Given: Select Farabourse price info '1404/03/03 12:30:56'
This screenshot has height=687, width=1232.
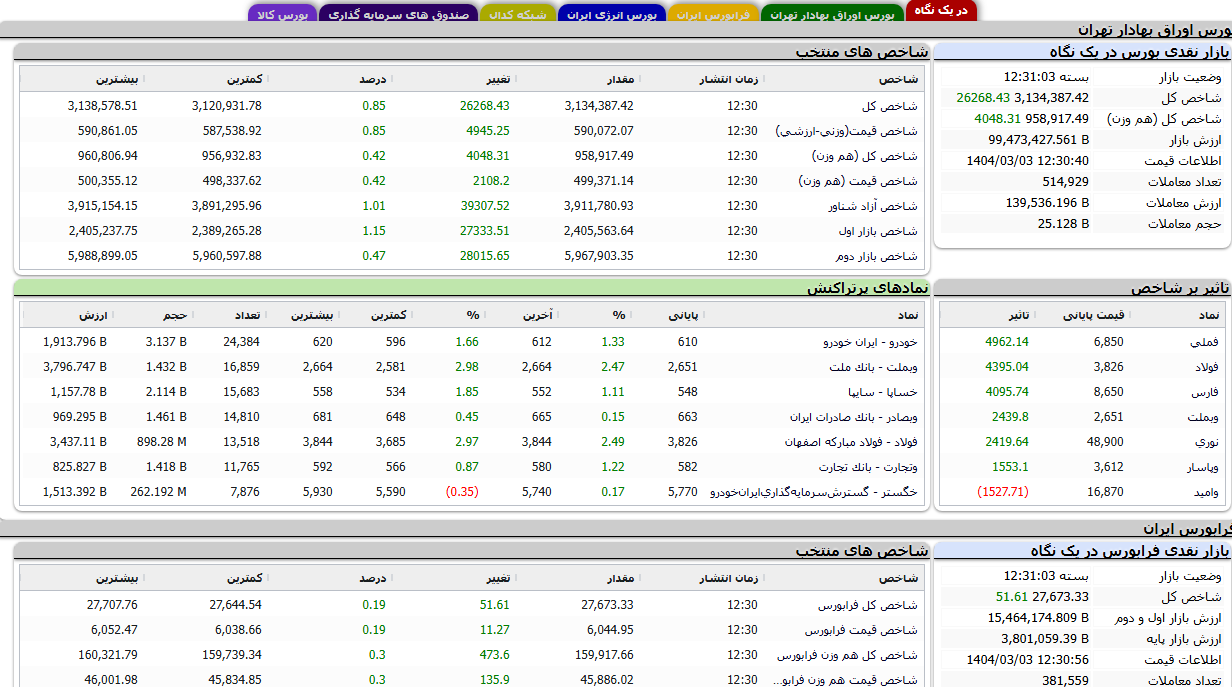Looking at the screenshot, I should [x=1028, y=660].
